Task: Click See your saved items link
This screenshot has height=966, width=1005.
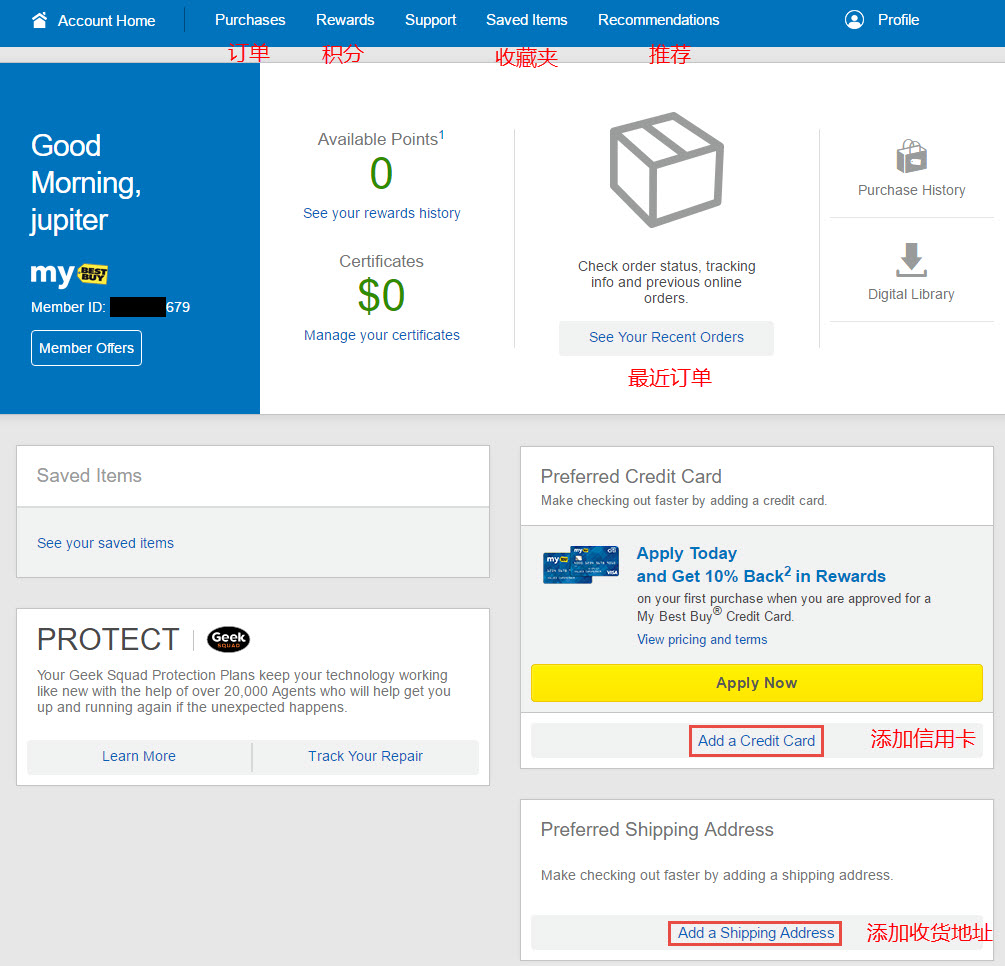Action: [105, 544]
